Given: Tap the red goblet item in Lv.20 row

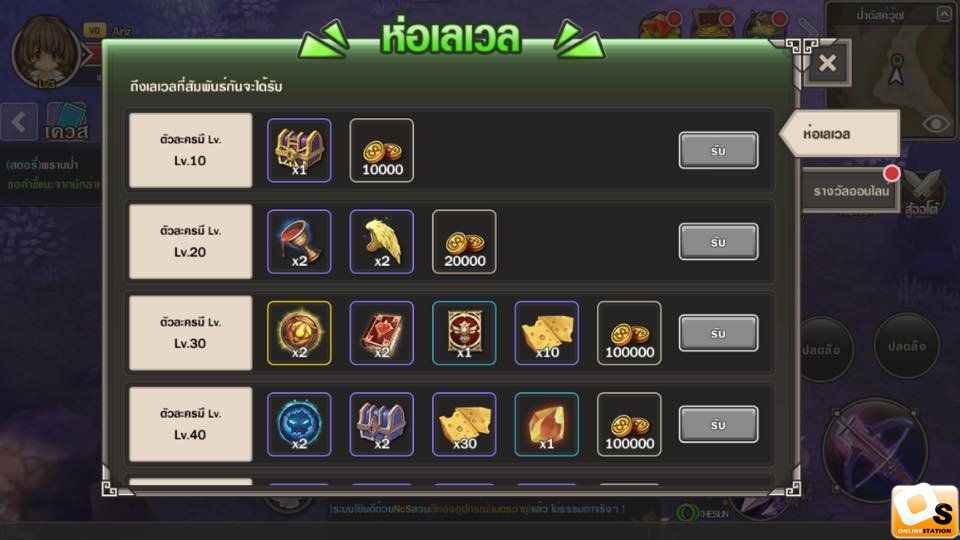Looking at the screenshot, I should (x=299, y=242).
